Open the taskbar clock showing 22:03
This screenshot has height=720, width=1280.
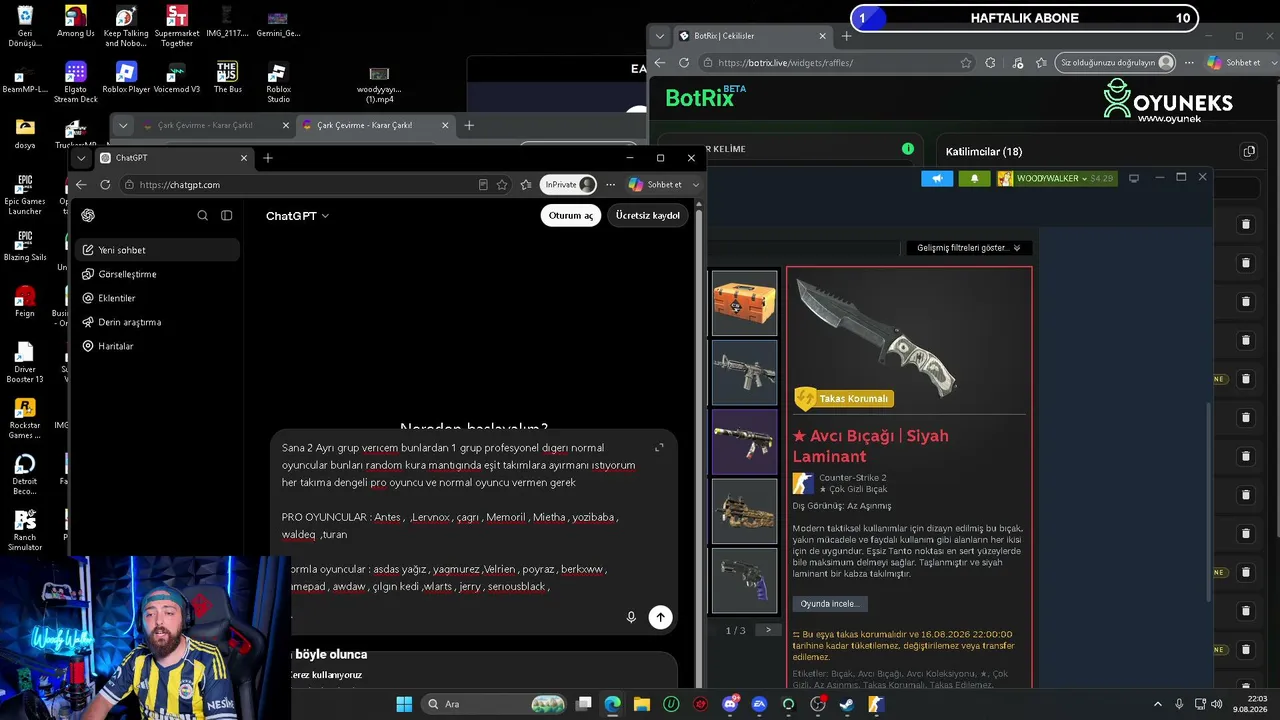pos(1250,704)
